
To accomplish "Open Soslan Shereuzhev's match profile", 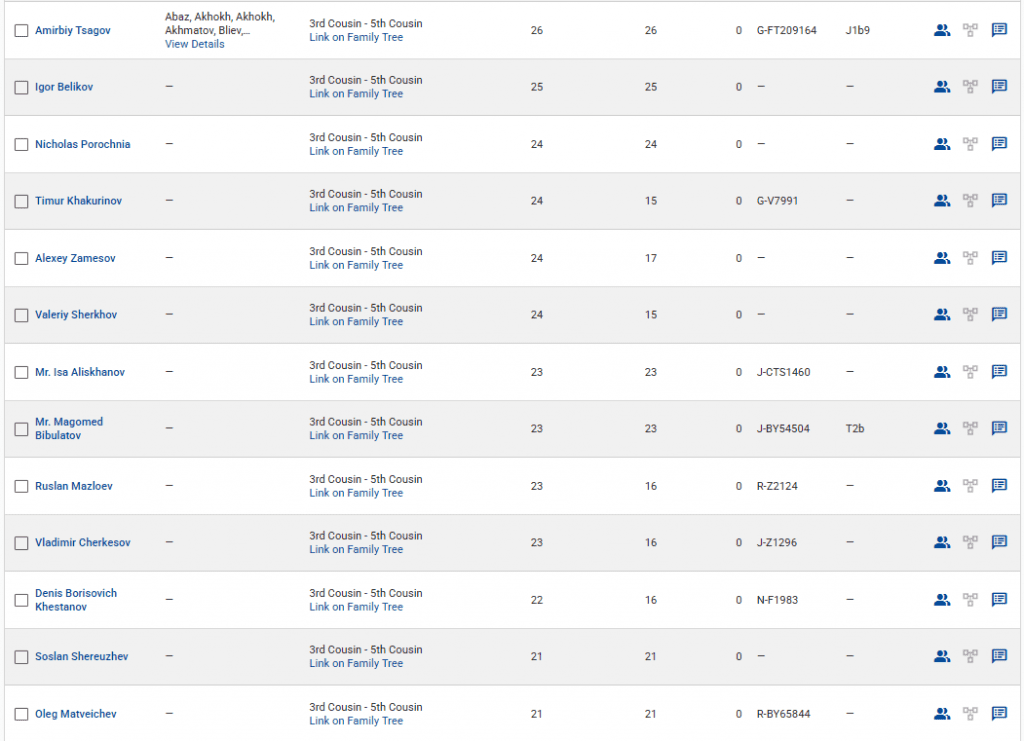I will coord(81,657).
